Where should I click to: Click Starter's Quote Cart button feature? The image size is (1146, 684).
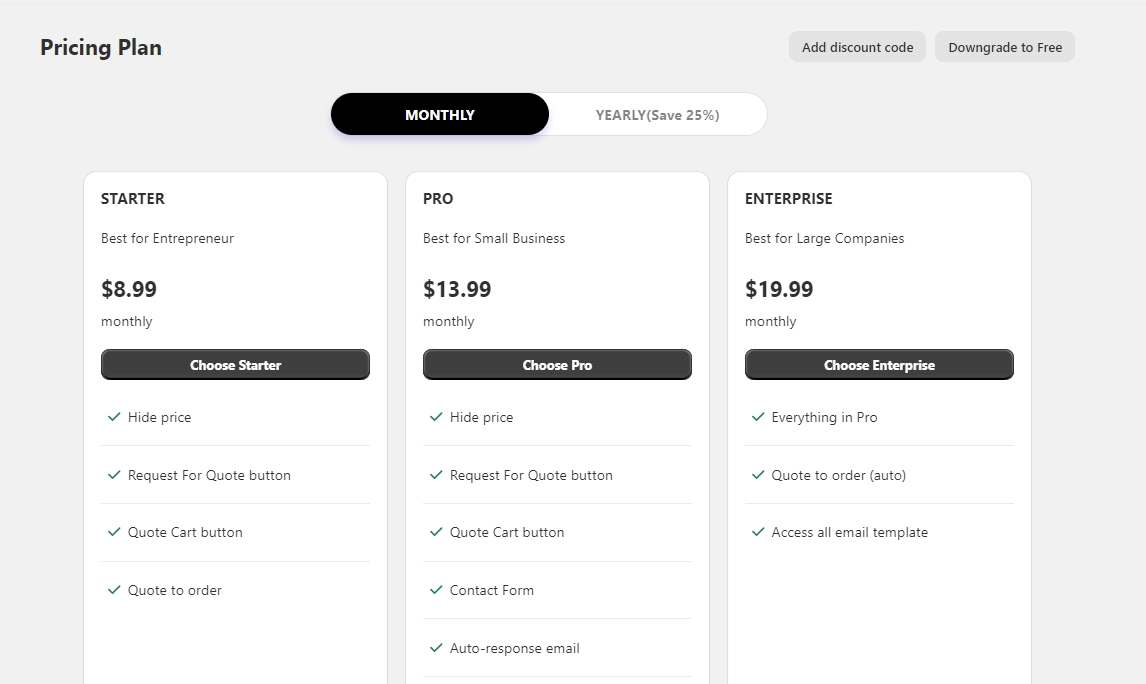click(x=185, y=532)
